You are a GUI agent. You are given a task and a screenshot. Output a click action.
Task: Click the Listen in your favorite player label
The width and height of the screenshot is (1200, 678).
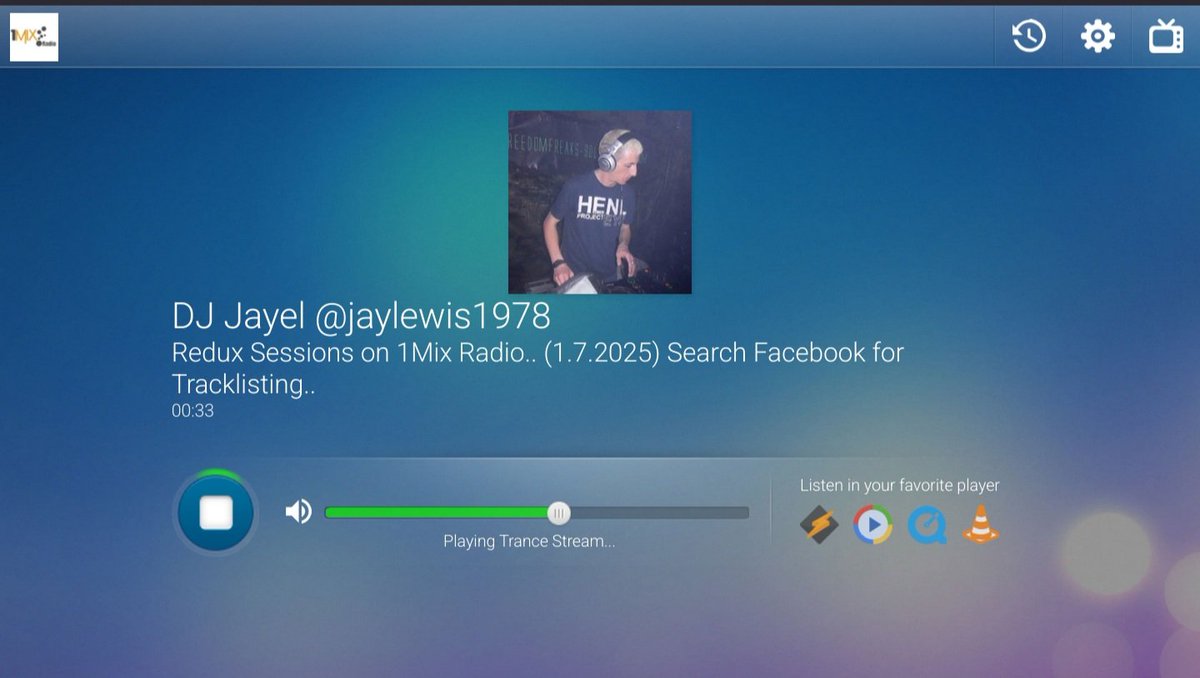(900, 485)
